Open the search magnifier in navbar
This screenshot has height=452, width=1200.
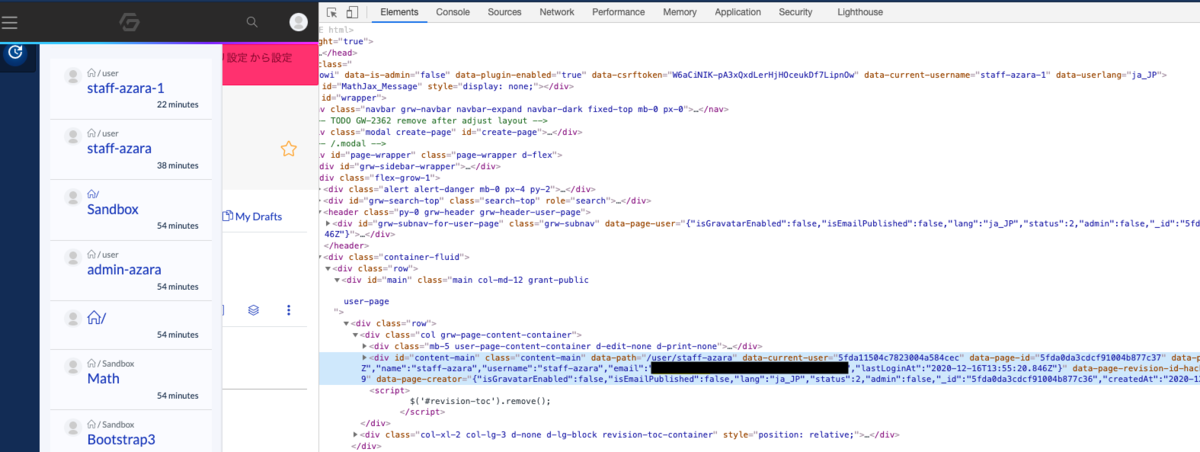(x=252, y=21)
